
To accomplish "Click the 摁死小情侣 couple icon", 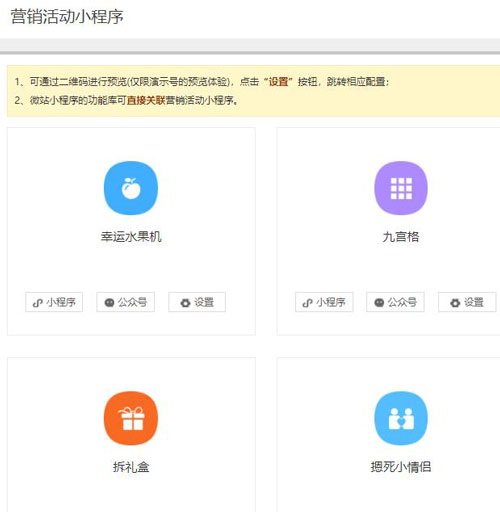I will pos(401,418).
